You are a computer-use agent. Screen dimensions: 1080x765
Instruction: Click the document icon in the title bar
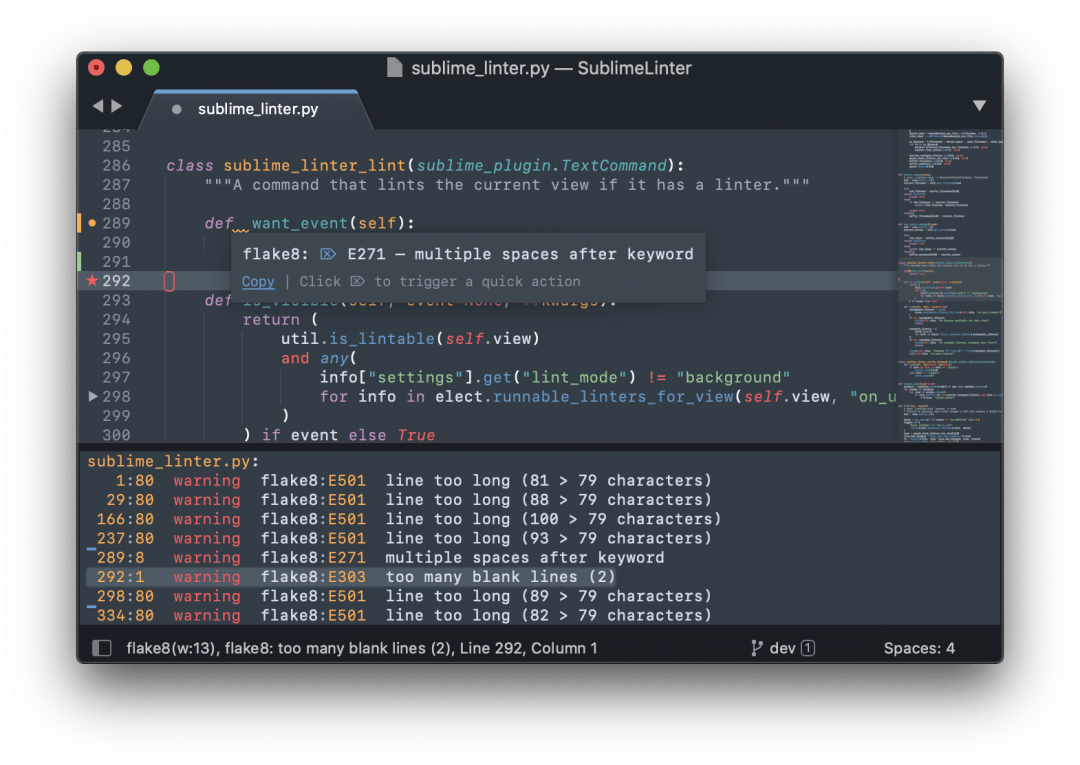395,68
